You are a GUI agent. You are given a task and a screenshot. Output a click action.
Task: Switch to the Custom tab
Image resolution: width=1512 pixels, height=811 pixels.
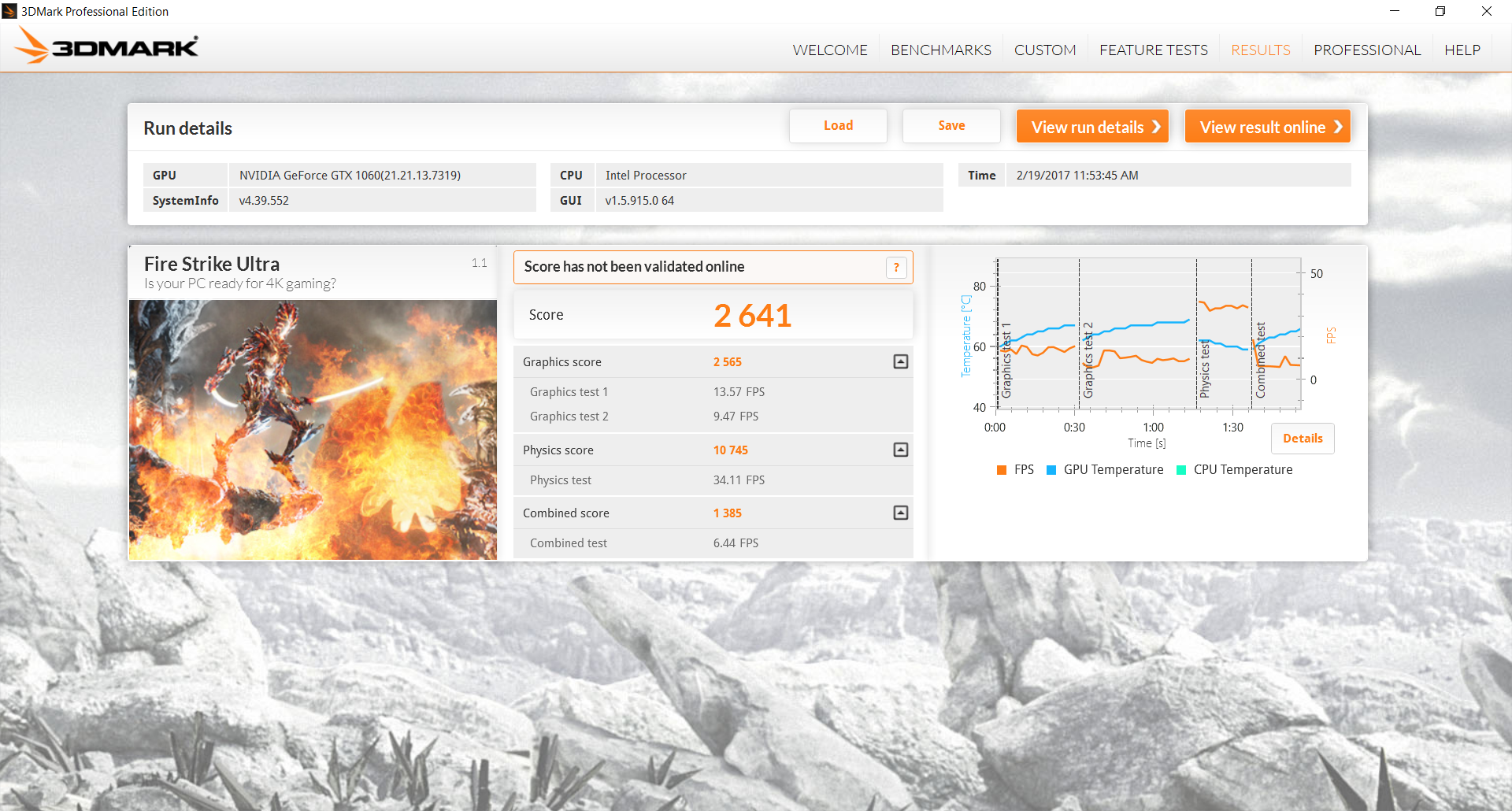tap(1045, 50)
